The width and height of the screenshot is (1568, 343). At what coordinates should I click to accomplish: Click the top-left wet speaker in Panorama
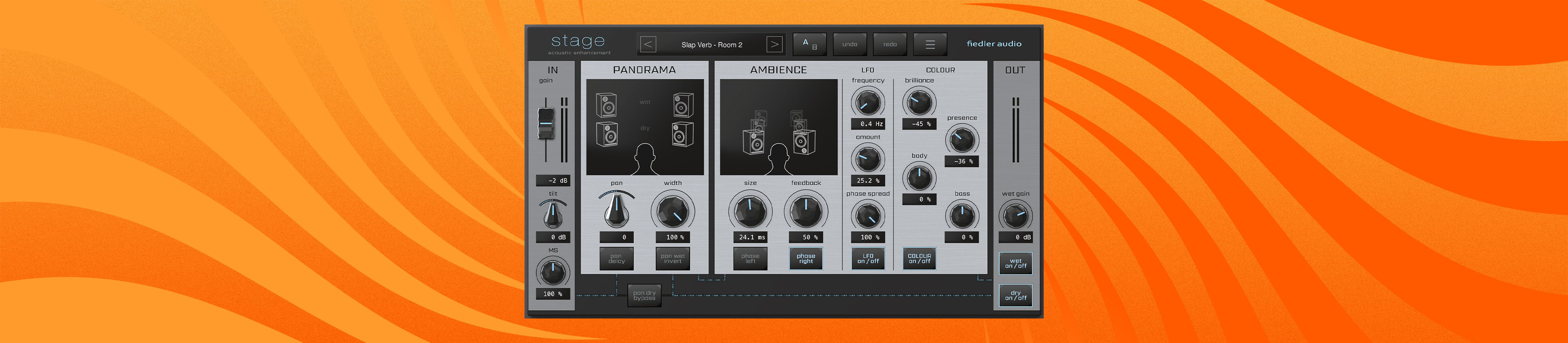[606, 105]
